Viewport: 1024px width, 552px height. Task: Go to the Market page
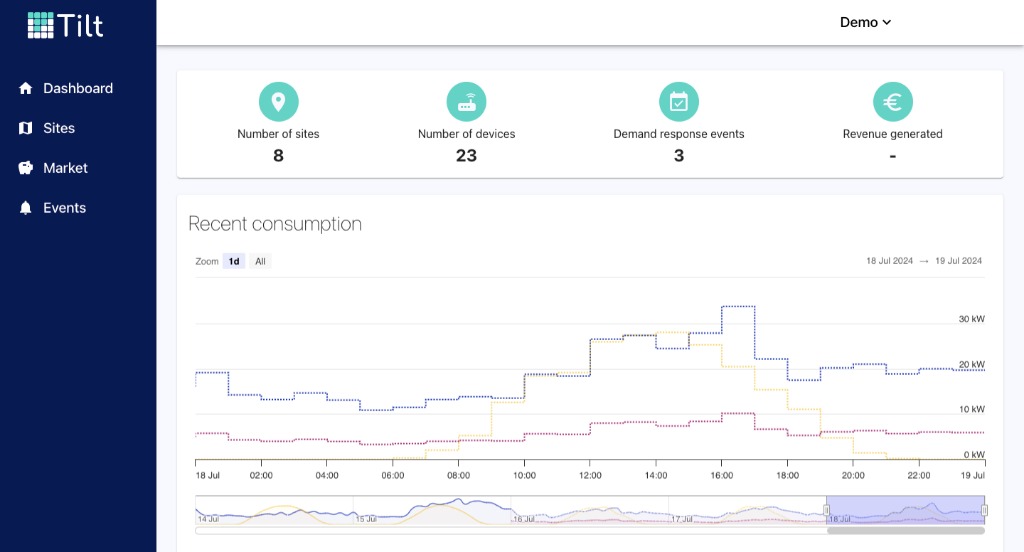(65, 168)
